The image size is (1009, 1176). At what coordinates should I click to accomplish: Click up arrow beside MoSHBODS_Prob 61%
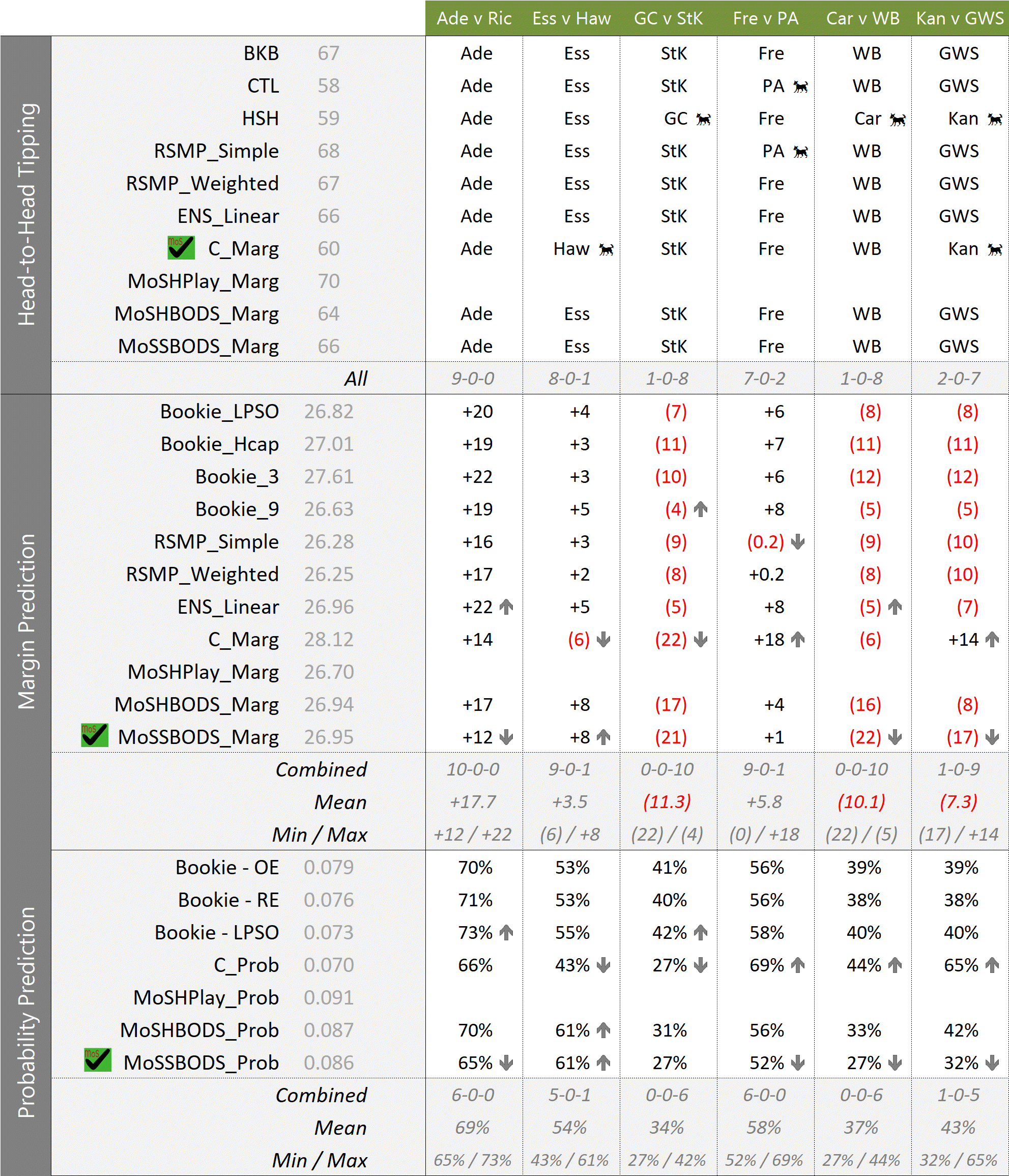click(x=603, y=1030)
